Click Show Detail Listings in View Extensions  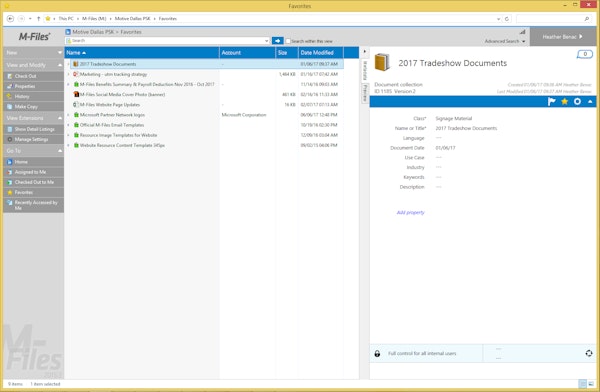34,129
